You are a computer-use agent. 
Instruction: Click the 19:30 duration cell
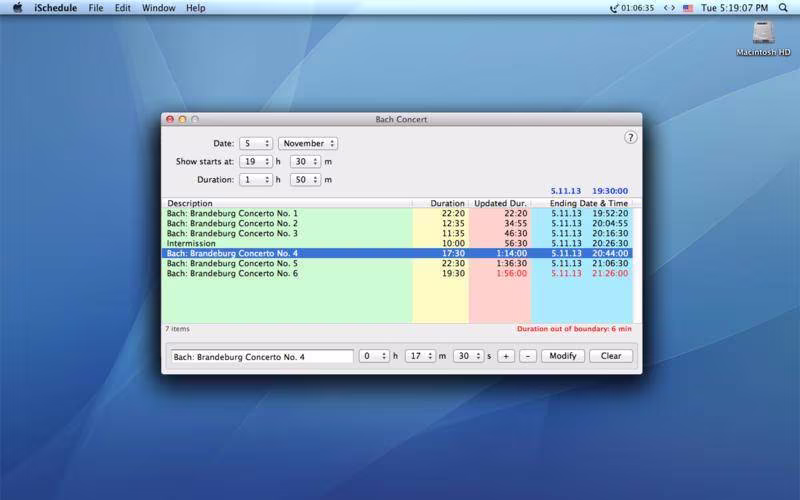(x=453, y=273)
